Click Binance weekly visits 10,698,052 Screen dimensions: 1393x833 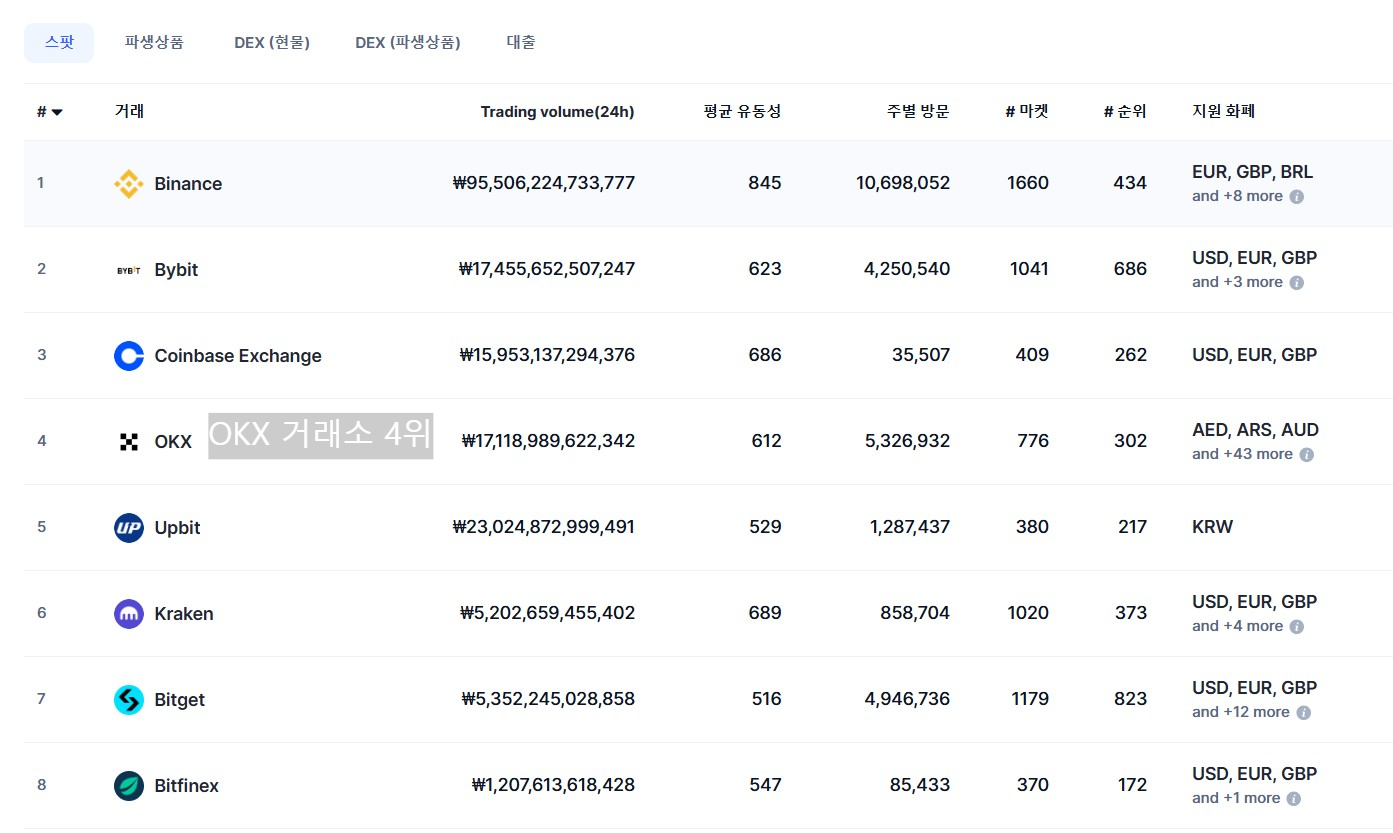[x=903, y=183]
